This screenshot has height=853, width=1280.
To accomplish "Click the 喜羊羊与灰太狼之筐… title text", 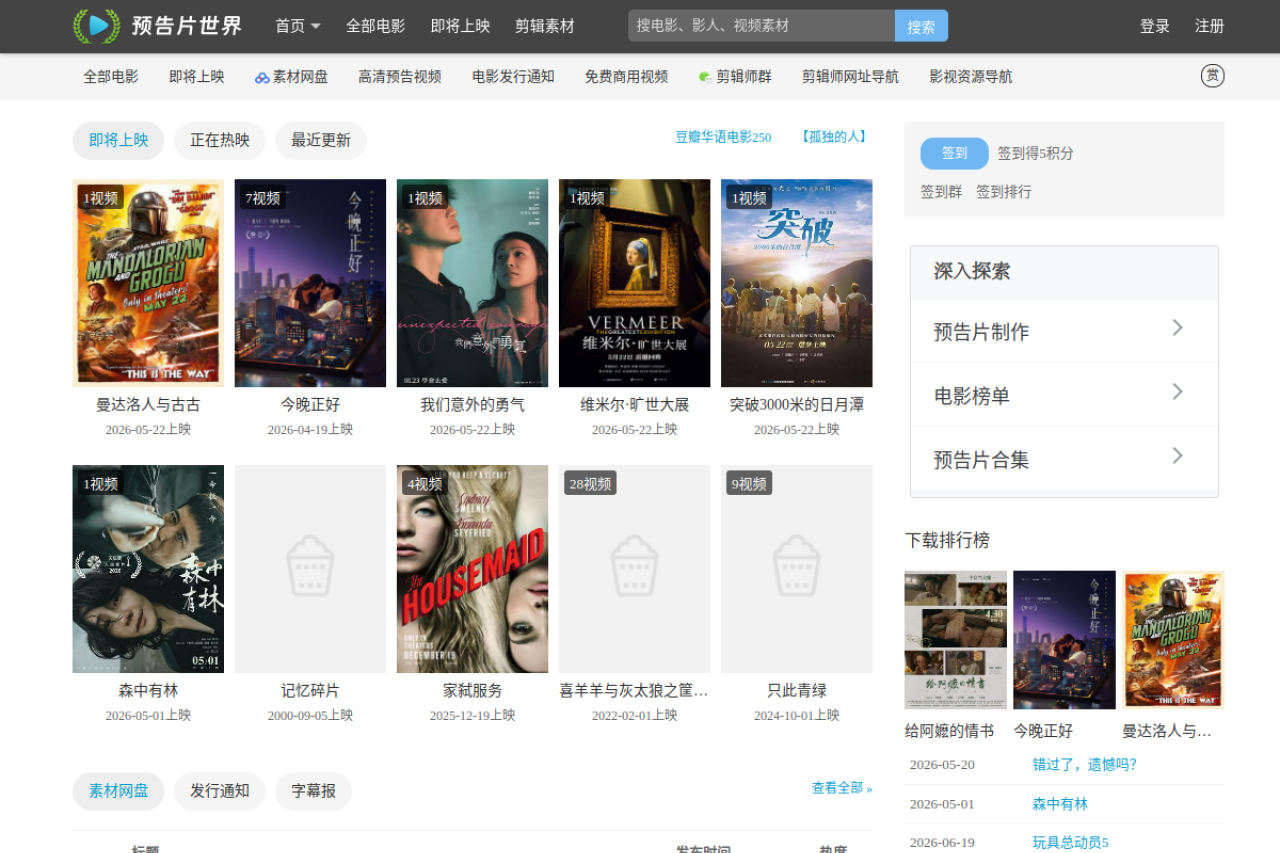I will (x=634, y=691).
